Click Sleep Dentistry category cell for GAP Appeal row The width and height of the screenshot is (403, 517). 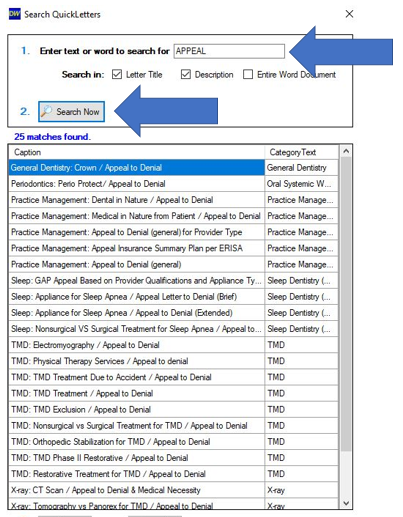(301, 281)
